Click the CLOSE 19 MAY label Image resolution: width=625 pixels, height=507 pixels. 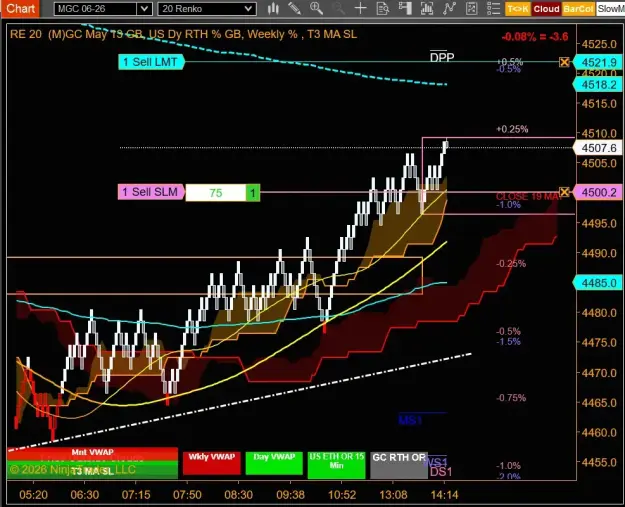point(528,197)
